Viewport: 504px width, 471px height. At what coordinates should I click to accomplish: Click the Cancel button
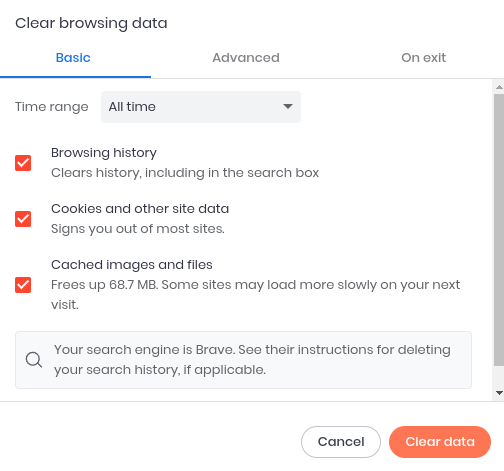pos(341,442)
